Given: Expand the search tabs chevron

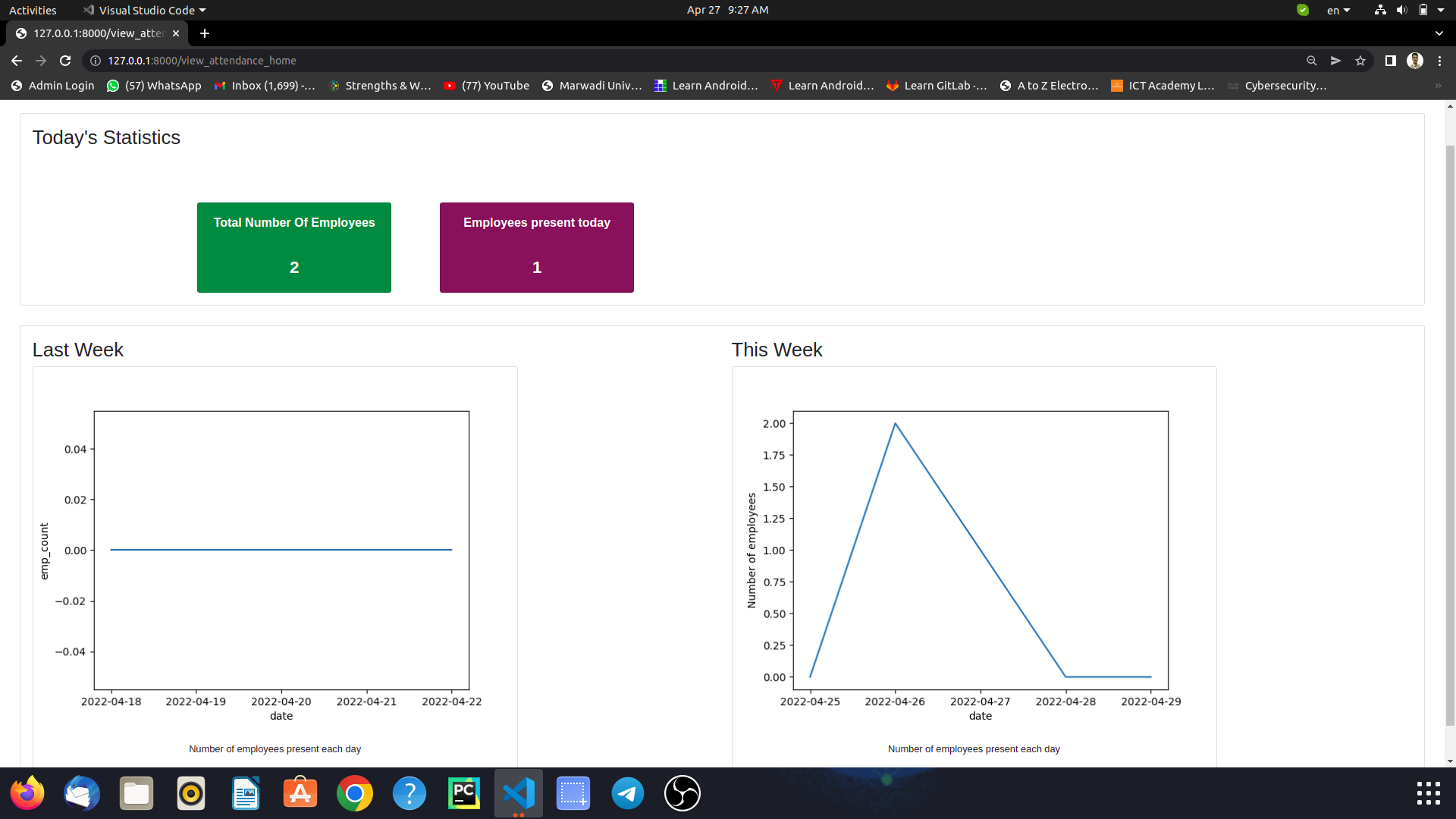Looking at the screenshot, I should tap(1439, 33).
